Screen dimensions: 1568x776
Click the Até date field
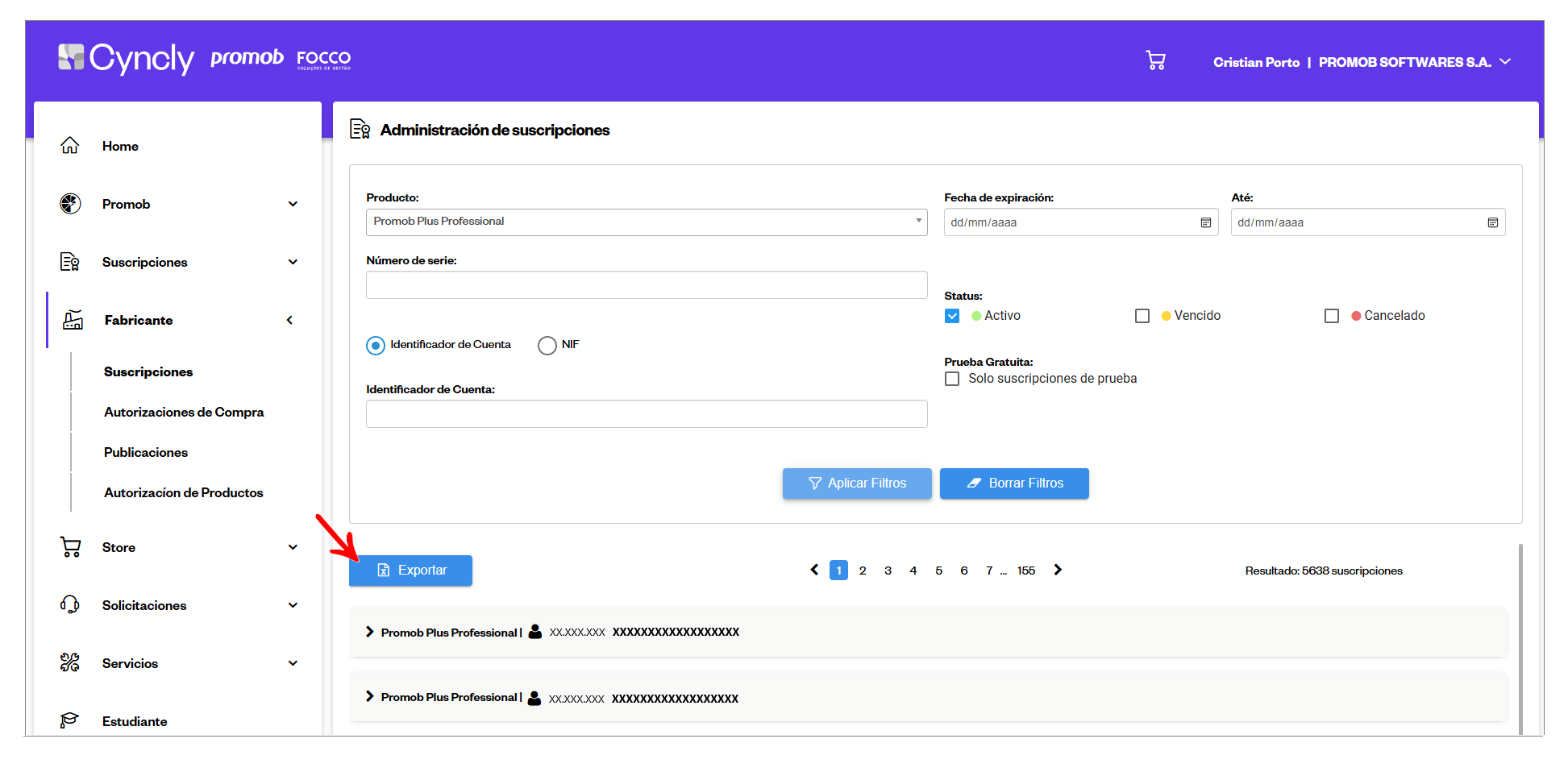pos(1368,222)
